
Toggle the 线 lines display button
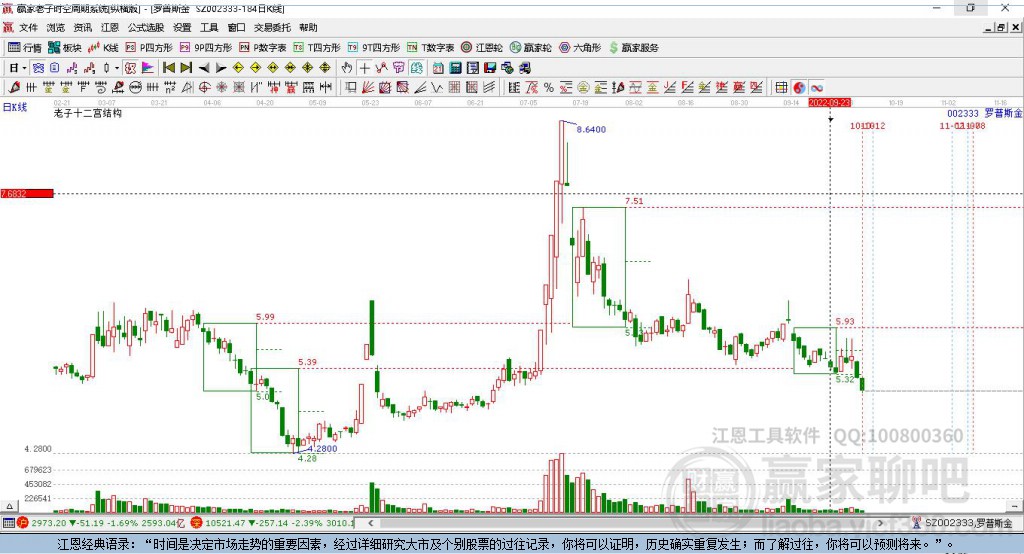point(416,68)
